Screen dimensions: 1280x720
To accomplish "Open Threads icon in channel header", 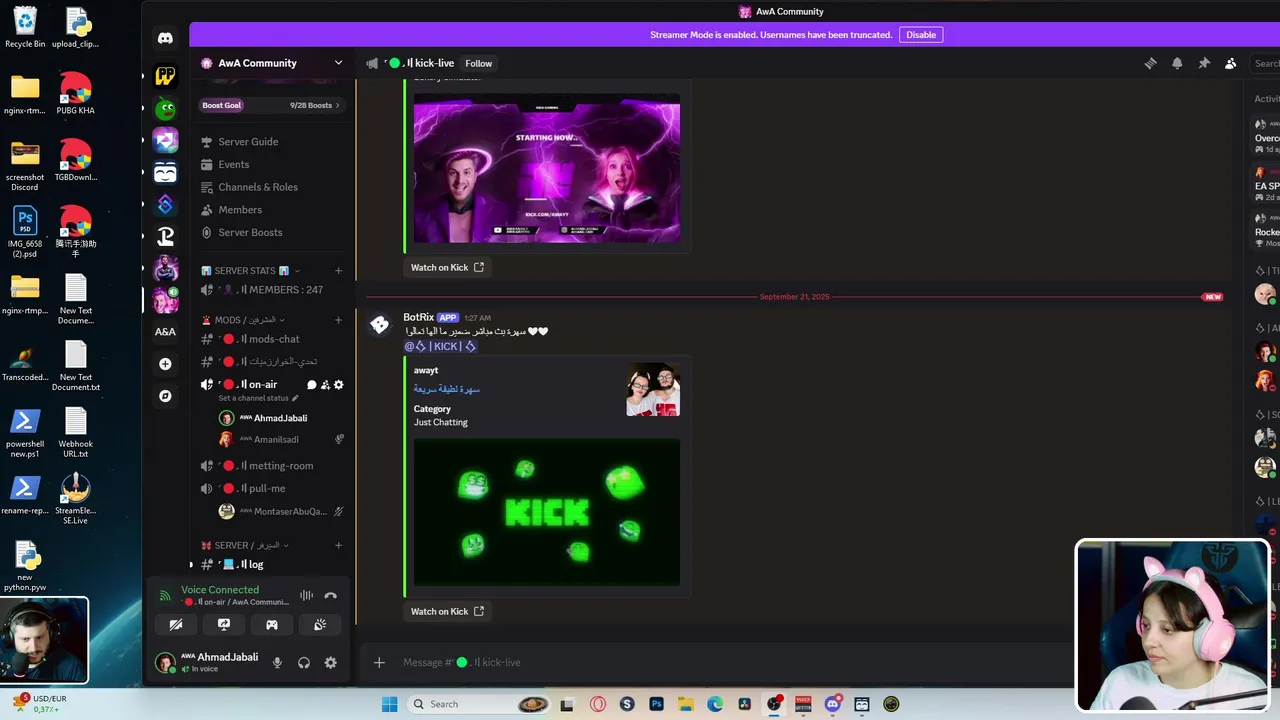I will [1150, 63].
